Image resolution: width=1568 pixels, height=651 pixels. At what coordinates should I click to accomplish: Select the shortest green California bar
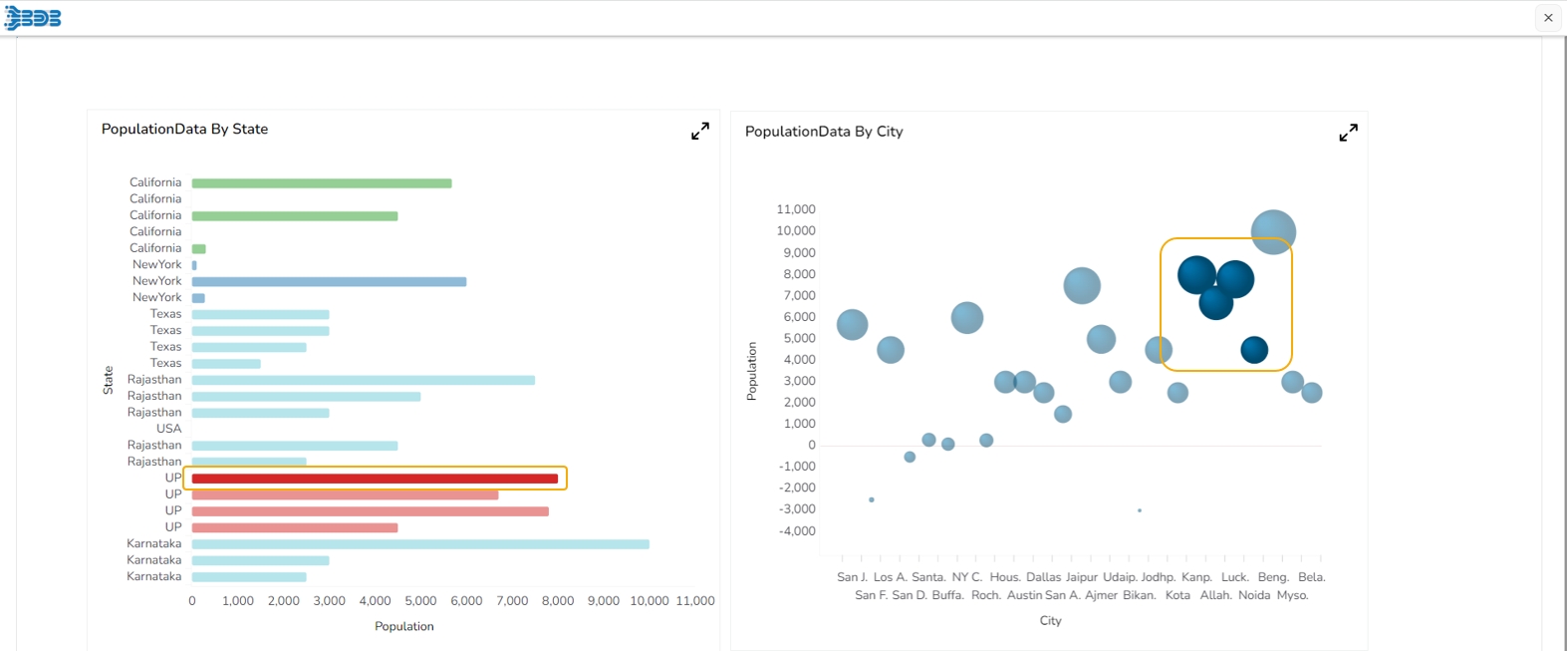[x=199, y=249]
